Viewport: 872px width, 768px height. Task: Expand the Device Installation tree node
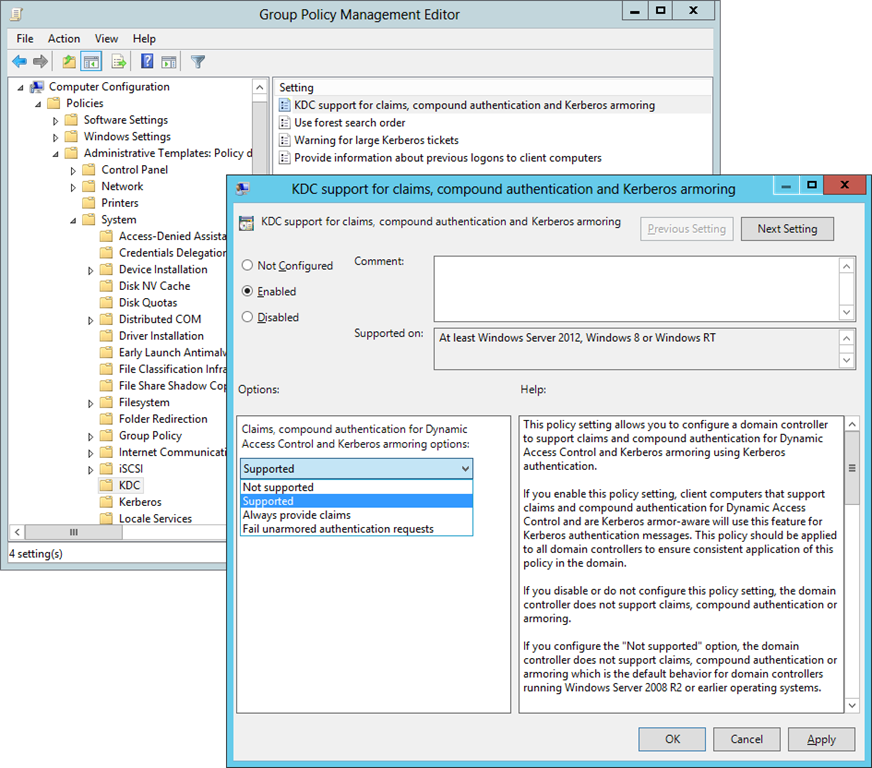(91, 270)
